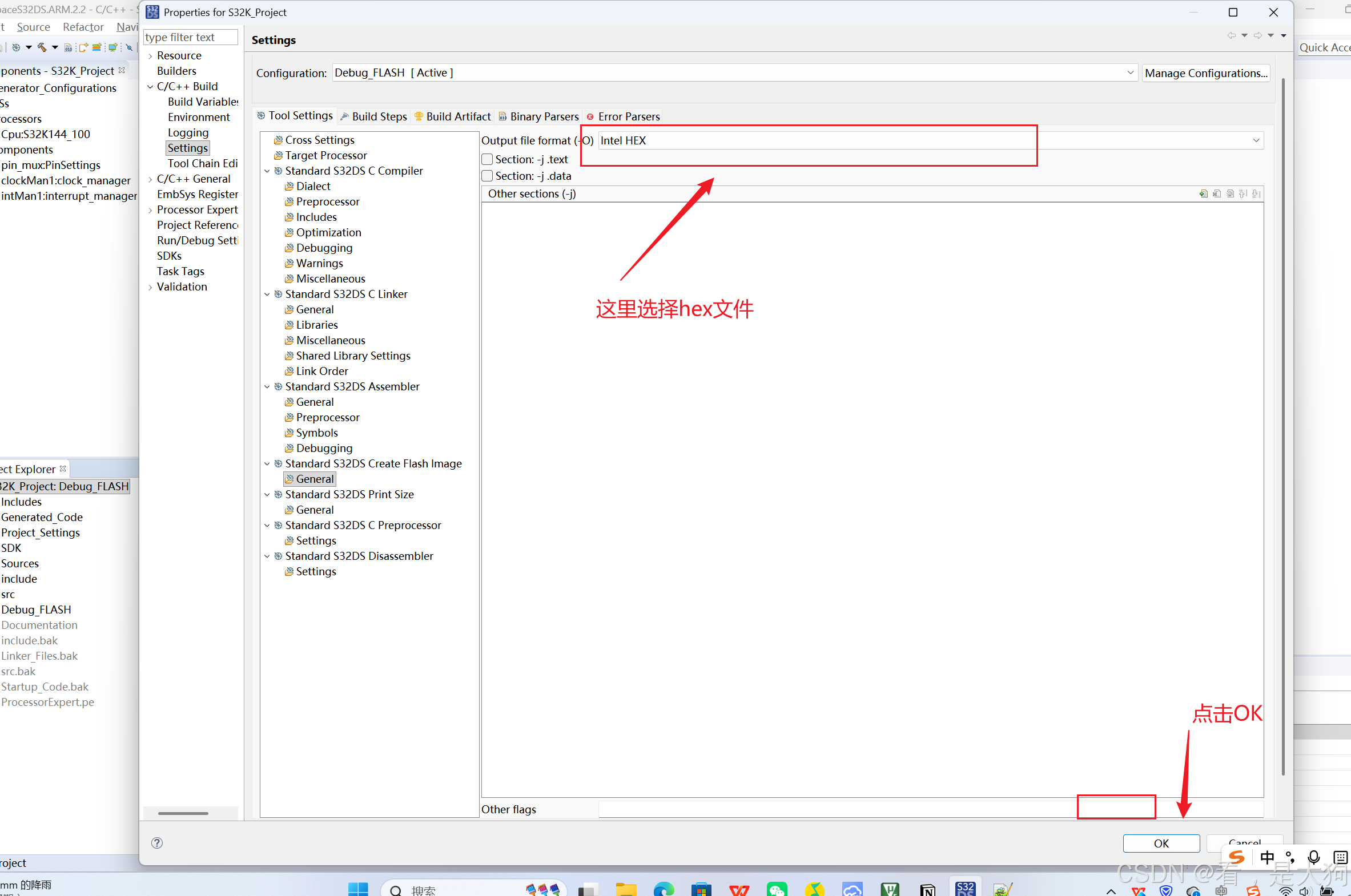The height and width of the screenshot is (896, 1351).
Task: Click the Delete section icon in Other sections
Action: 1217,193
